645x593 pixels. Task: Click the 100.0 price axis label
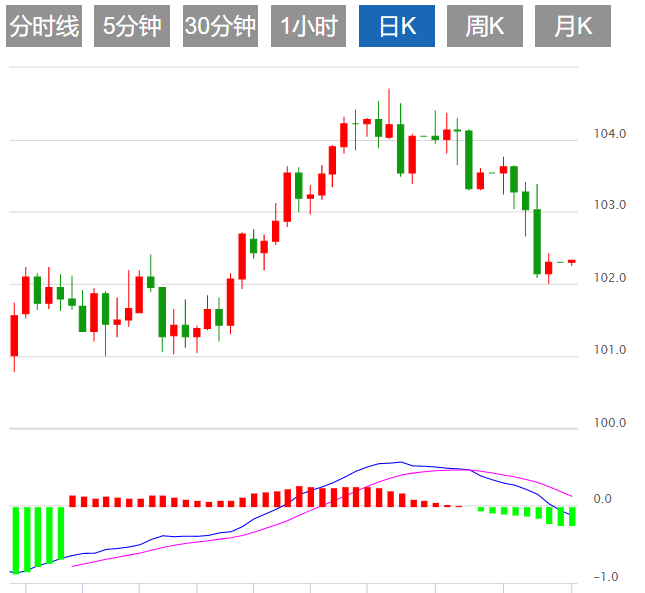(x=610, y=423)
